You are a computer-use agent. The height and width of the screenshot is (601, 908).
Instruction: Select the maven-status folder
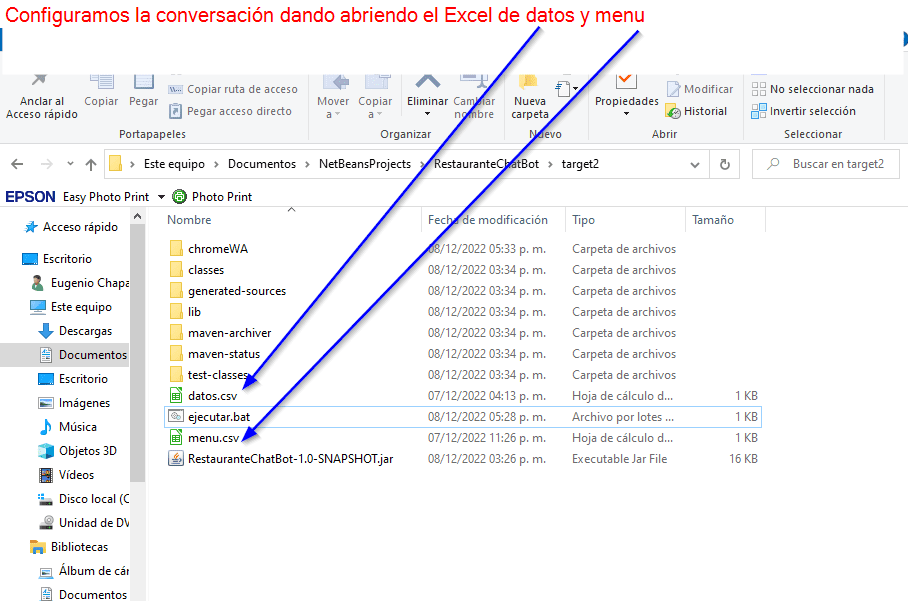coord(224,354)
